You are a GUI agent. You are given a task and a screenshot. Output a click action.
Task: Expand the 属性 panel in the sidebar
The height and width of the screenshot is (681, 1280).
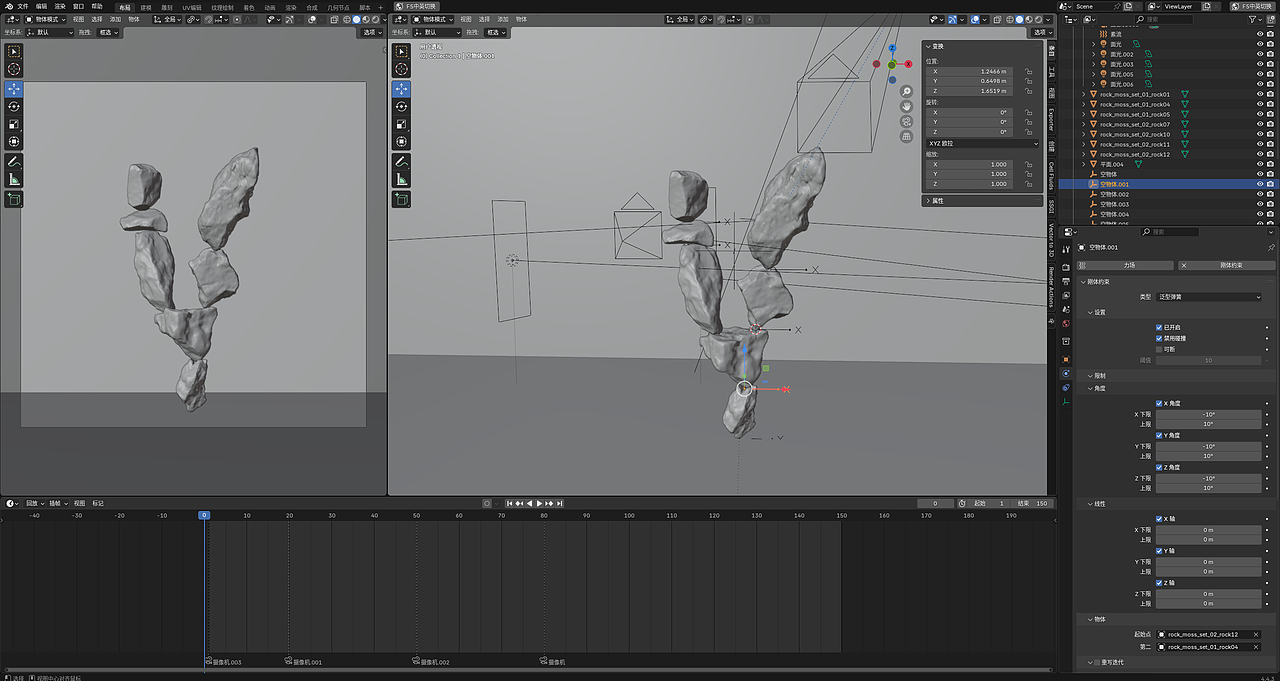(x=927, y=201)
